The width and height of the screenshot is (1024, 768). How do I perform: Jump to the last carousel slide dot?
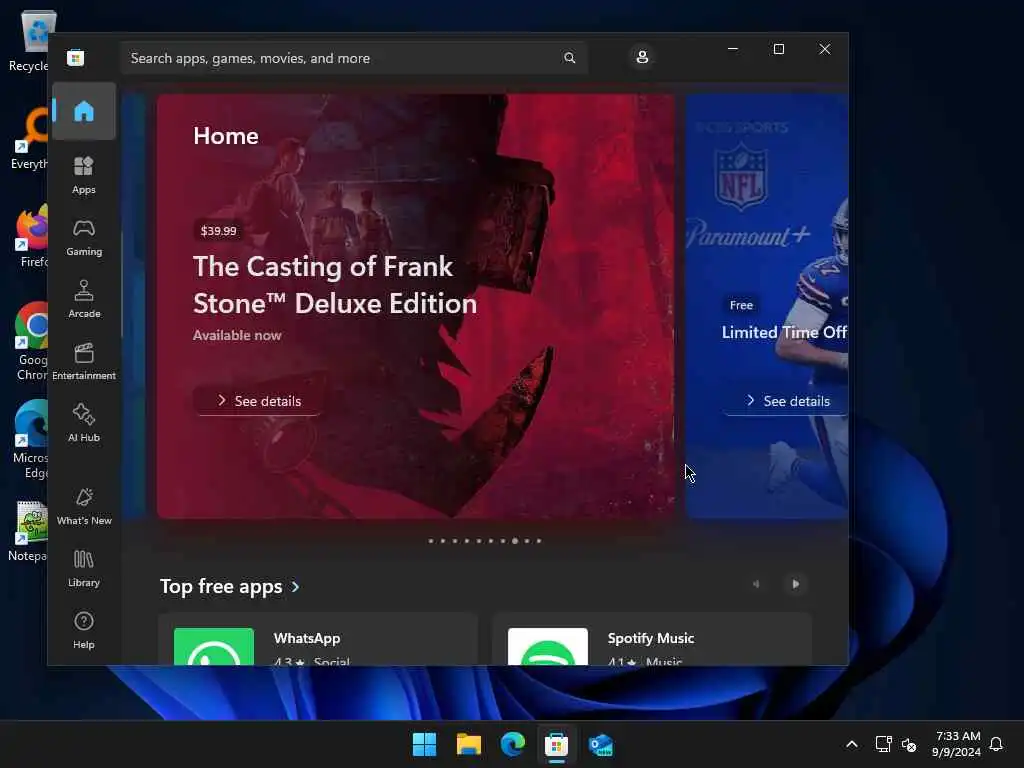click(539, 541)
